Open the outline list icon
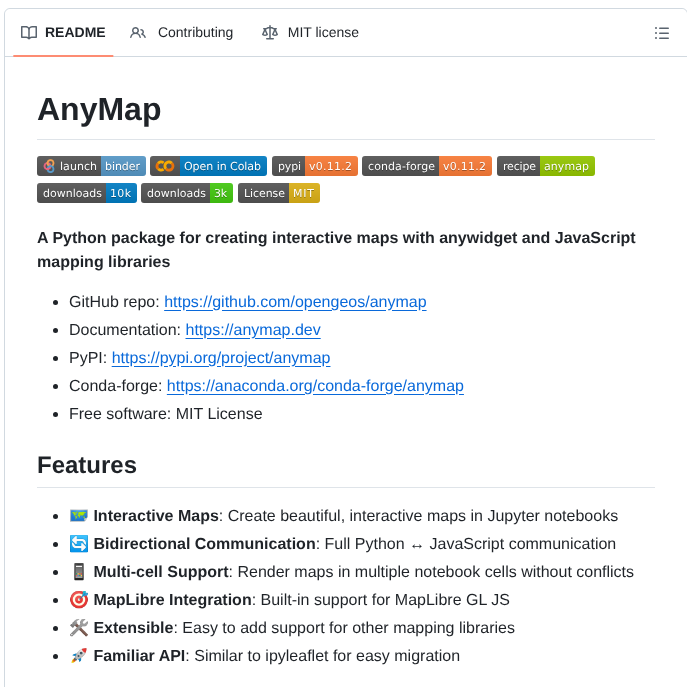This screenshot has width=687, height=687. tap(662, 33)
